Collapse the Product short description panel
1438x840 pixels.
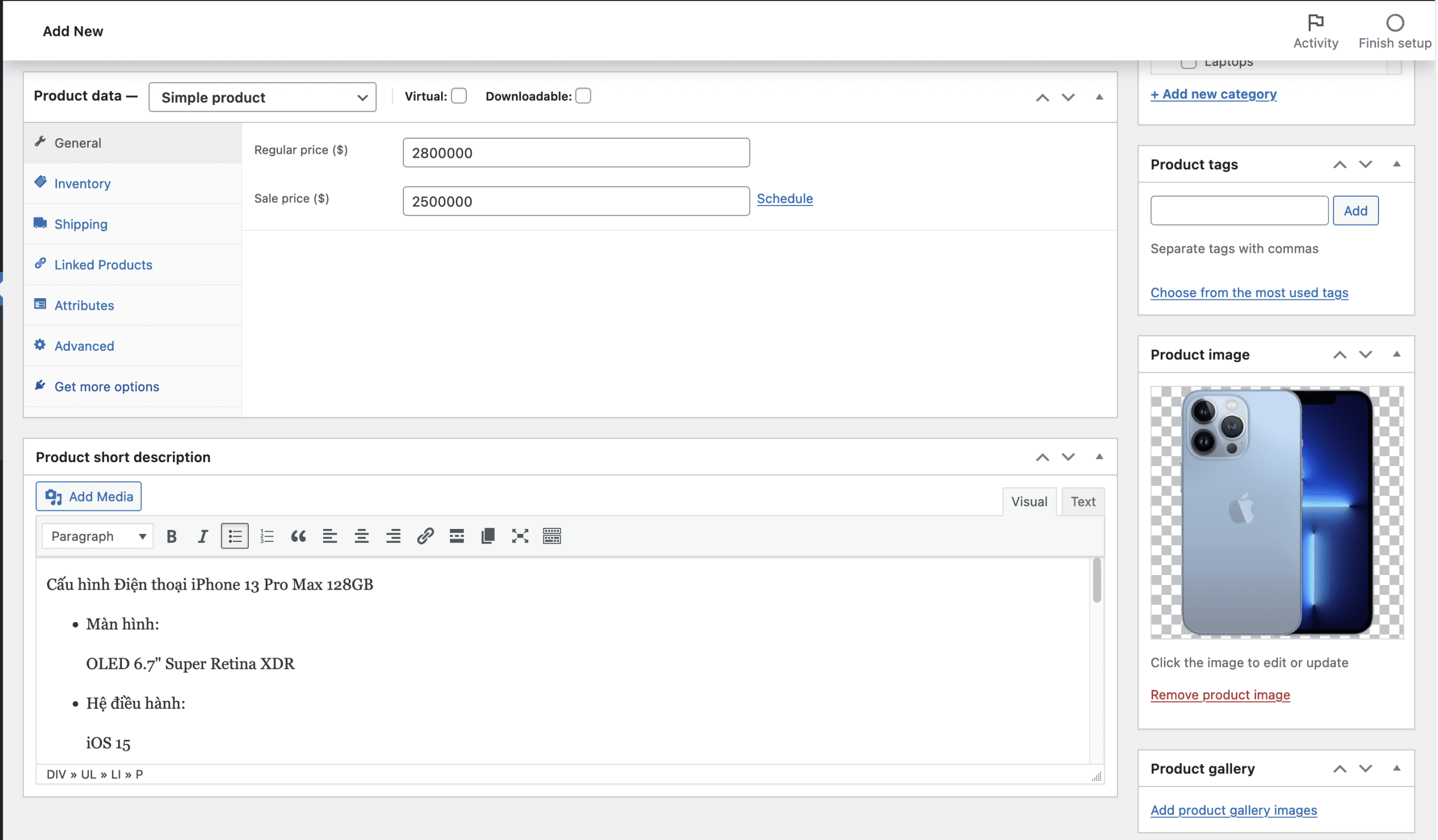(1099, 457)
